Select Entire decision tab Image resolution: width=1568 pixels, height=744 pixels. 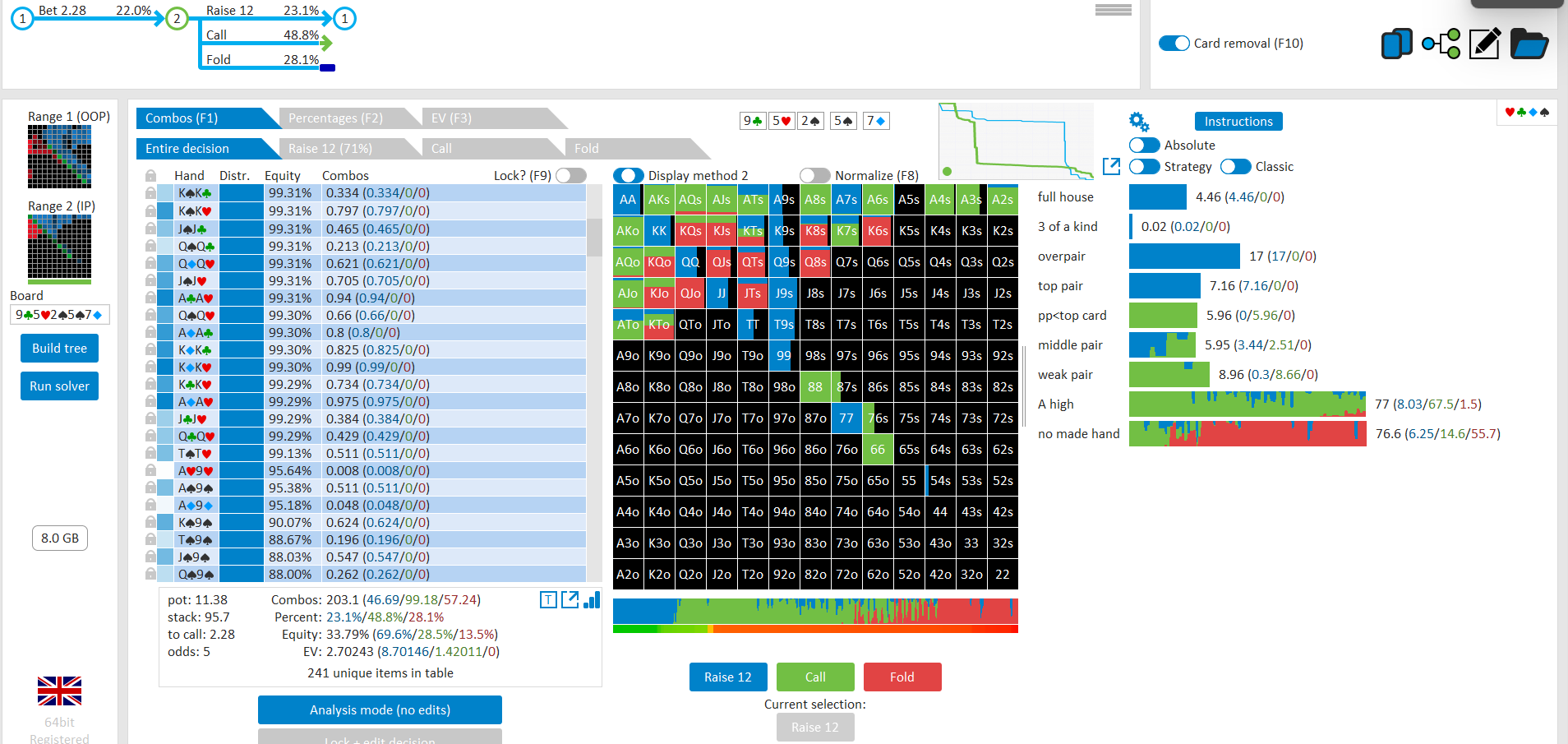click(208, 149)
